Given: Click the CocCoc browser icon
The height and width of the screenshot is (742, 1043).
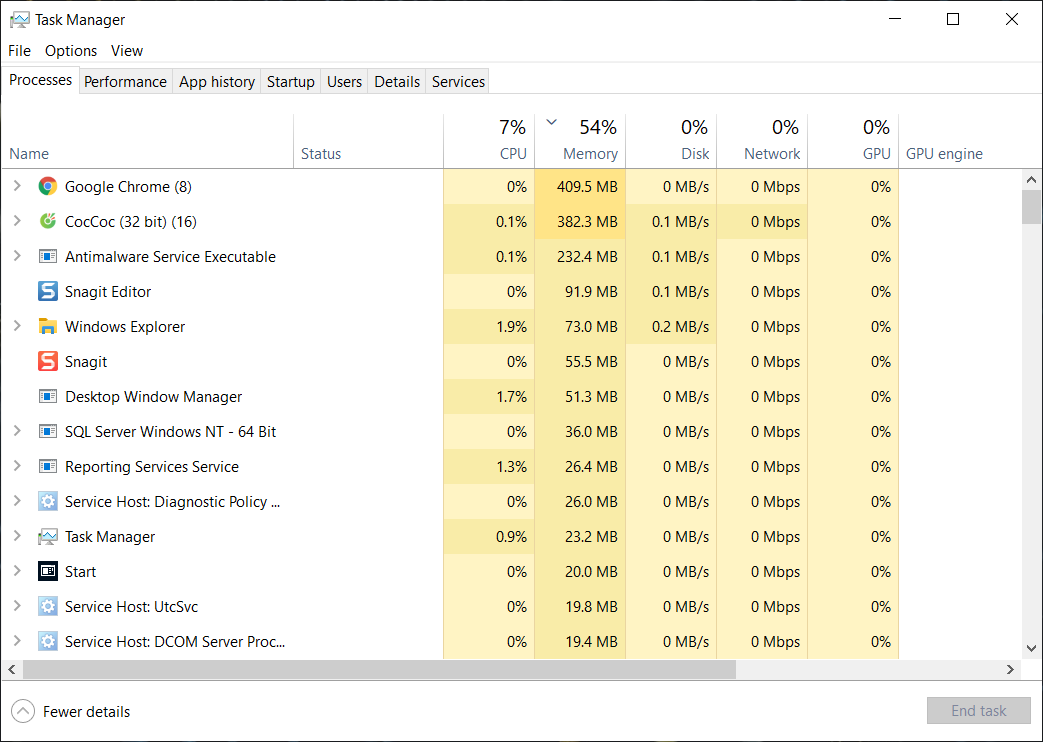Looking at the screenshot, I should click(x=47, y=221).
